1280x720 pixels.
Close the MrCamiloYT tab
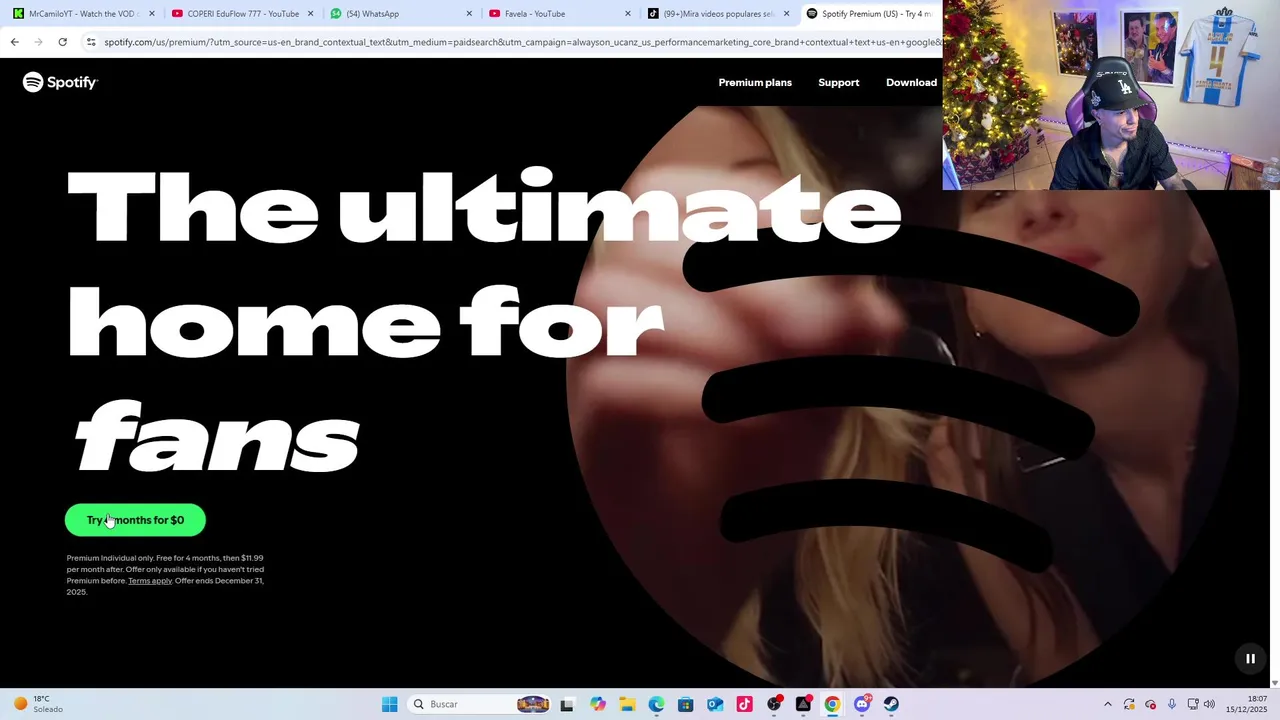152,14
